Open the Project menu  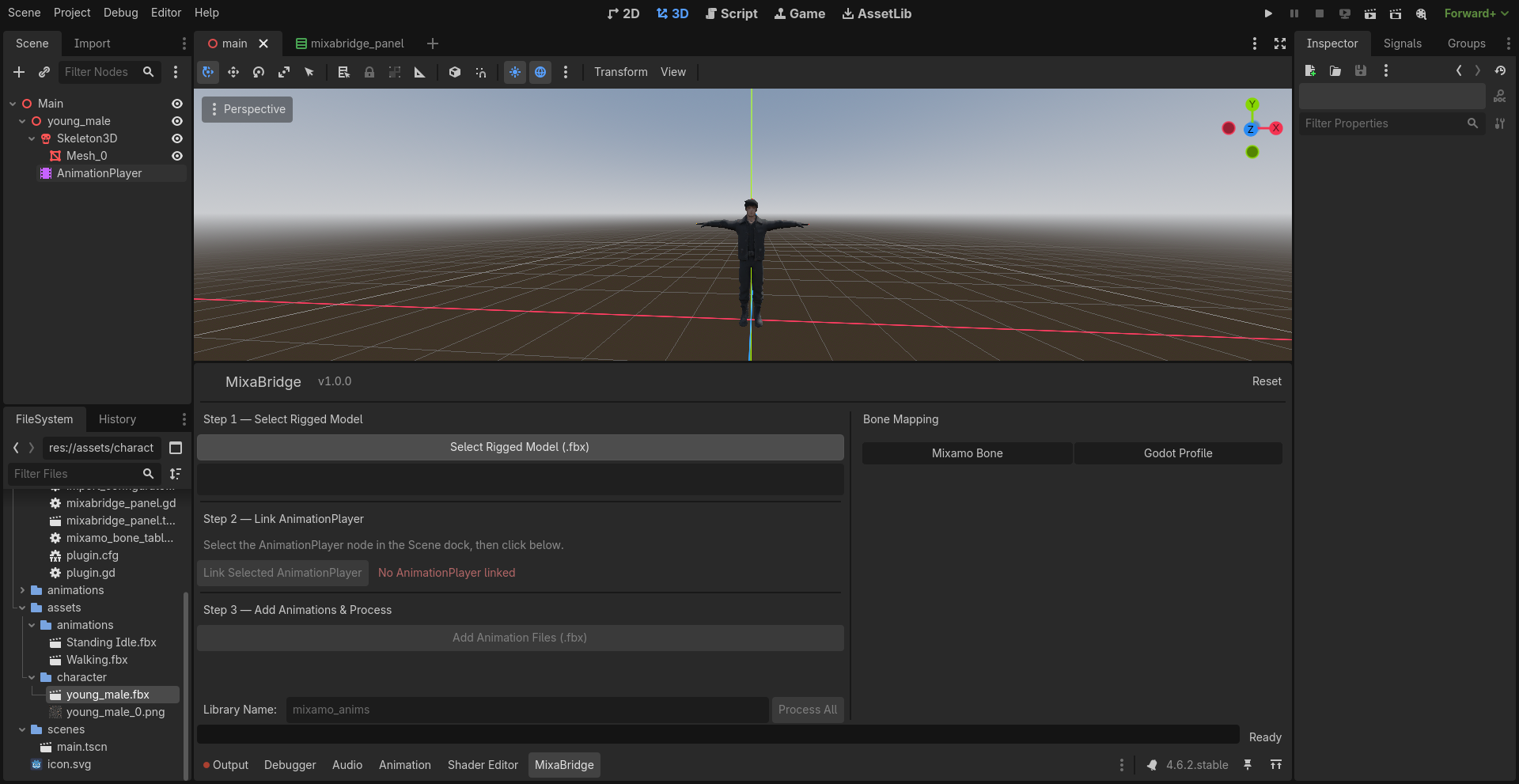point(72,13)
